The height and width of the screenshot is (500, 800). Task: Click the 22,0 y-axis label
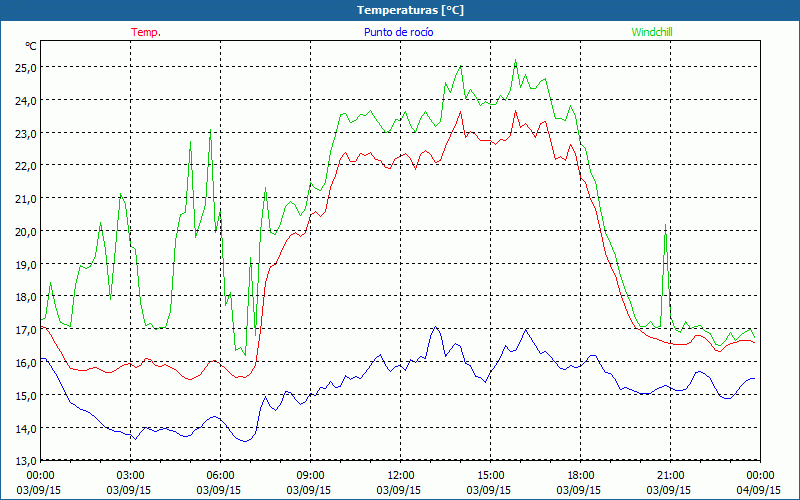23,165
